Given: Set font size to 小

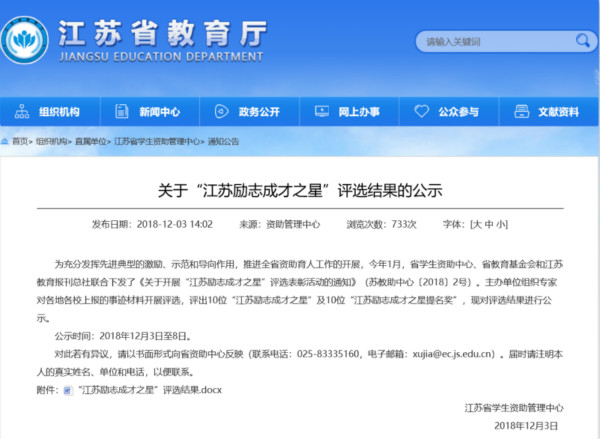Looking at the screenshot, I should pyautogui.click(x=502, y=225).
